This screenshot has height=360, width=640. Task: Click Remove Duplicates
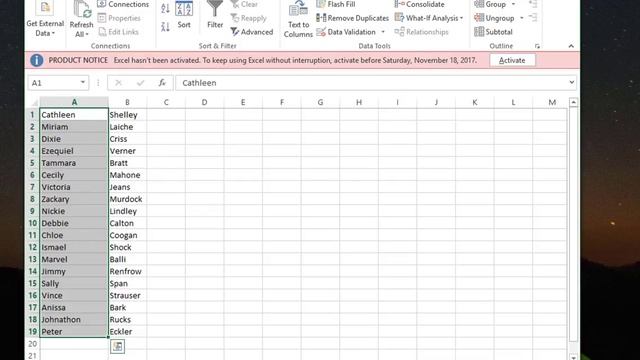(x=353, y=18)
